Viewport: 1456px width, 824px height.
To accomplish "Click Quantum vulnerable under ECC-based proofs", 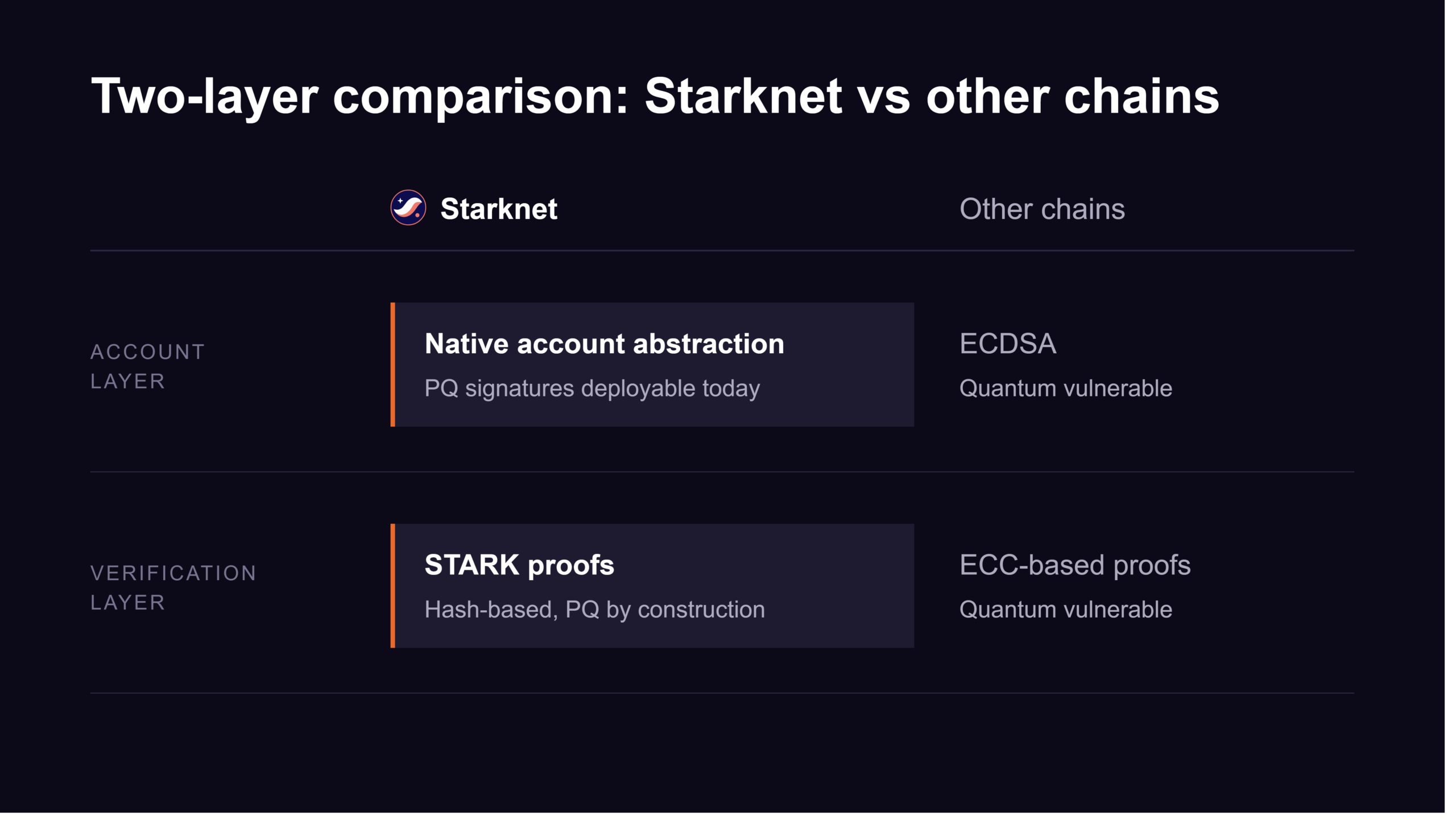I will point(1066,610).
